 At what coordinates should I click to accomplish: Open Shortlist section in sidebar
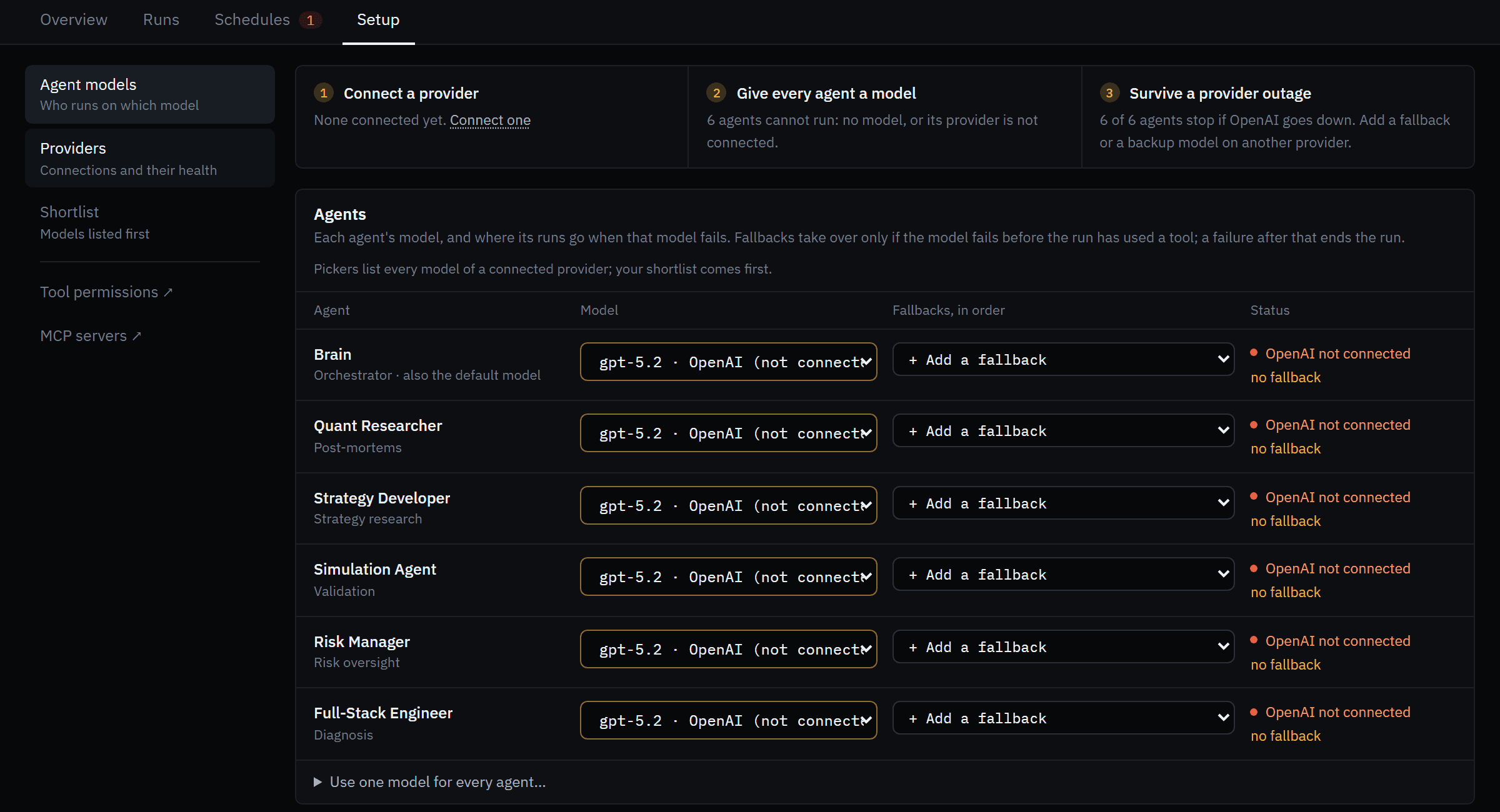pyautogui.click(x=150, y=222)
